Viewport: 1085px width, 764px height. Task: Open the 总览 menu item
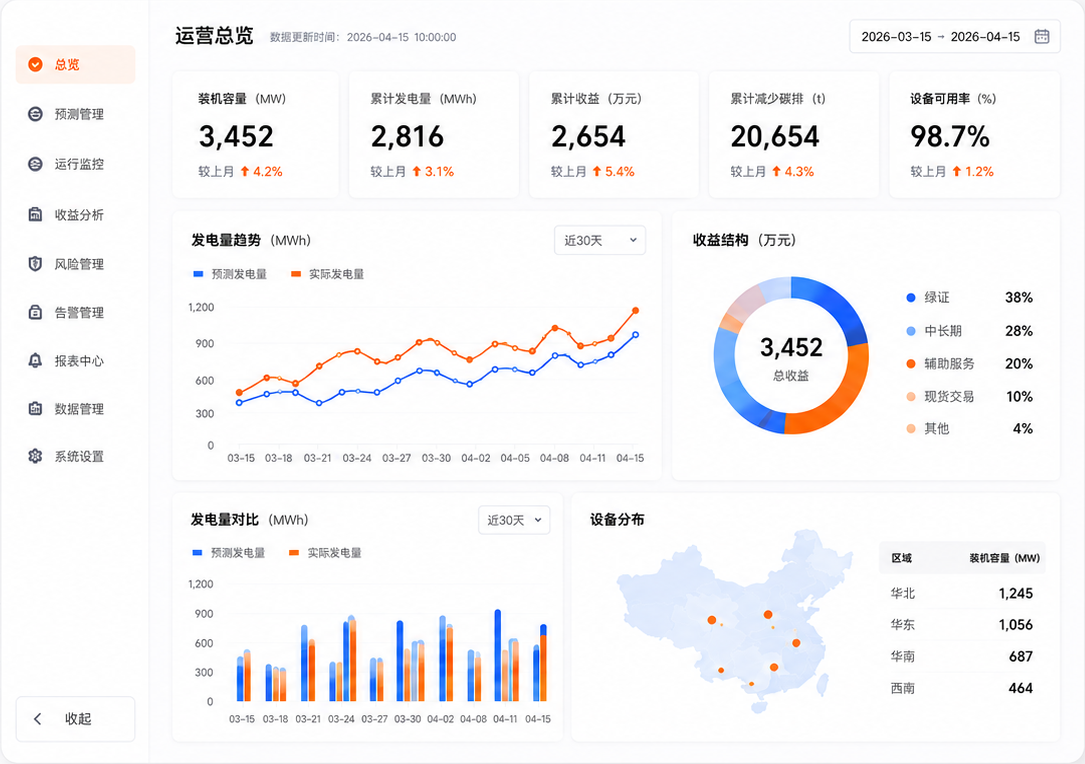(x=75, y=64)
